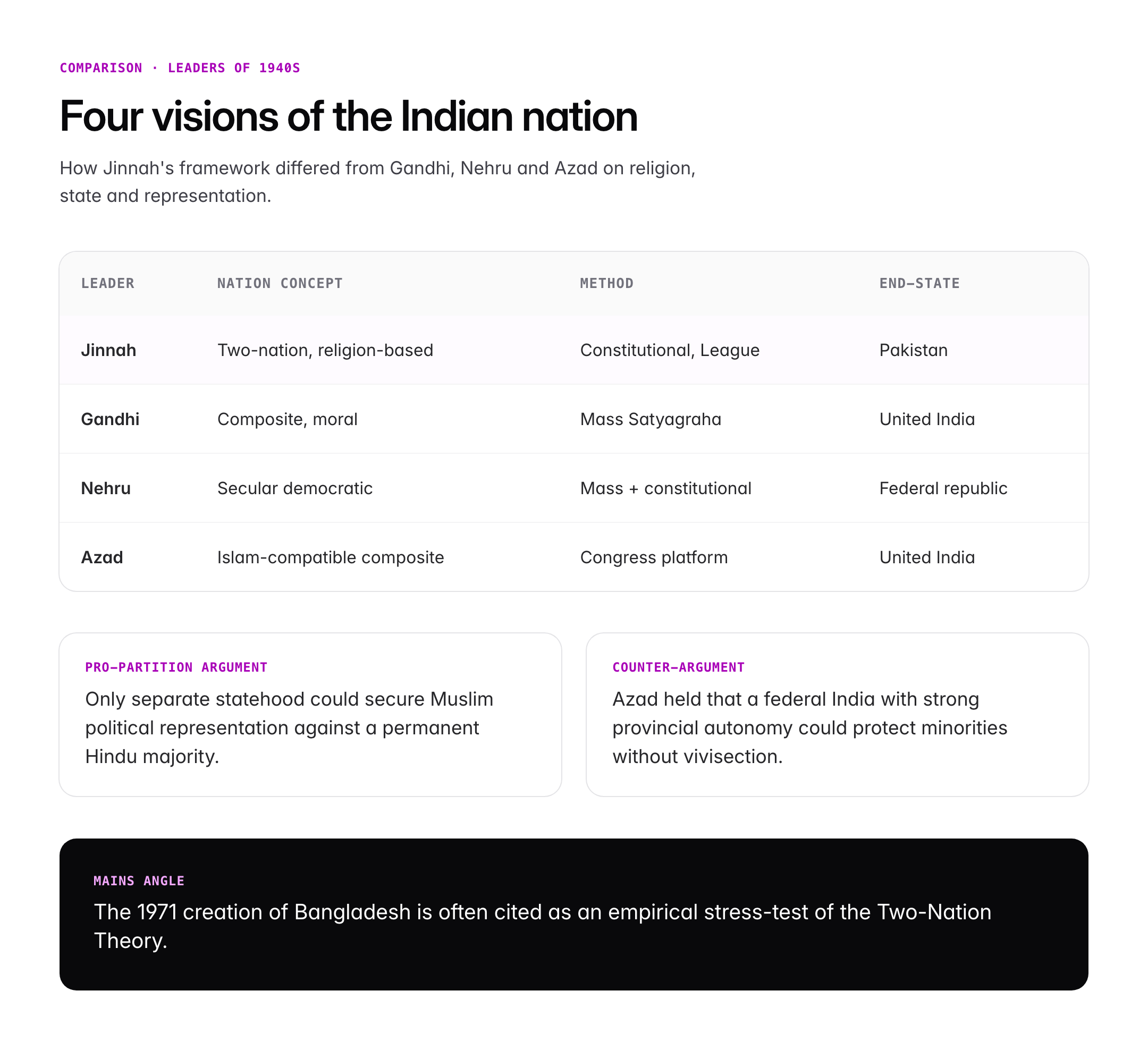This screenshot has height=1050, width=1148.
Task: Select the "Nation Concept" column header
Action: tap(280, 284)
